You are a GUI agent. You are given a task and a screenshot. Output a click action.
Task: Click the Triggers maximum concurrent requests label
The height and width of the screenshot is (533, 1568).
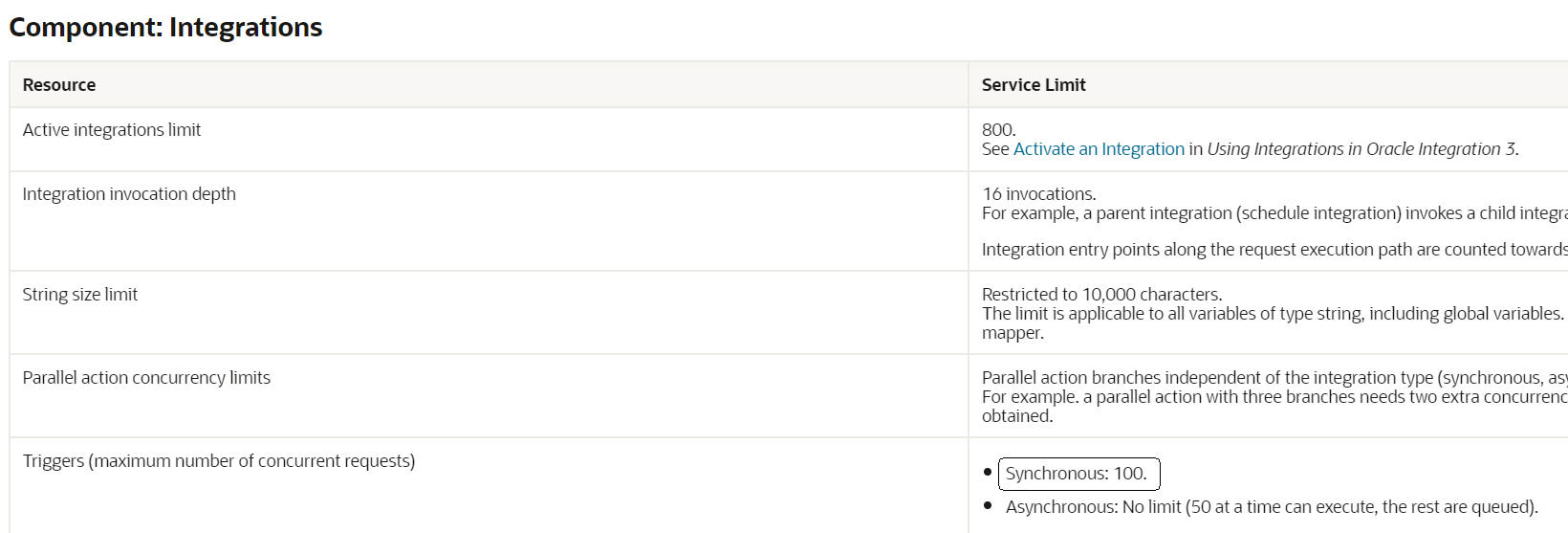click(x=219, y=461)
